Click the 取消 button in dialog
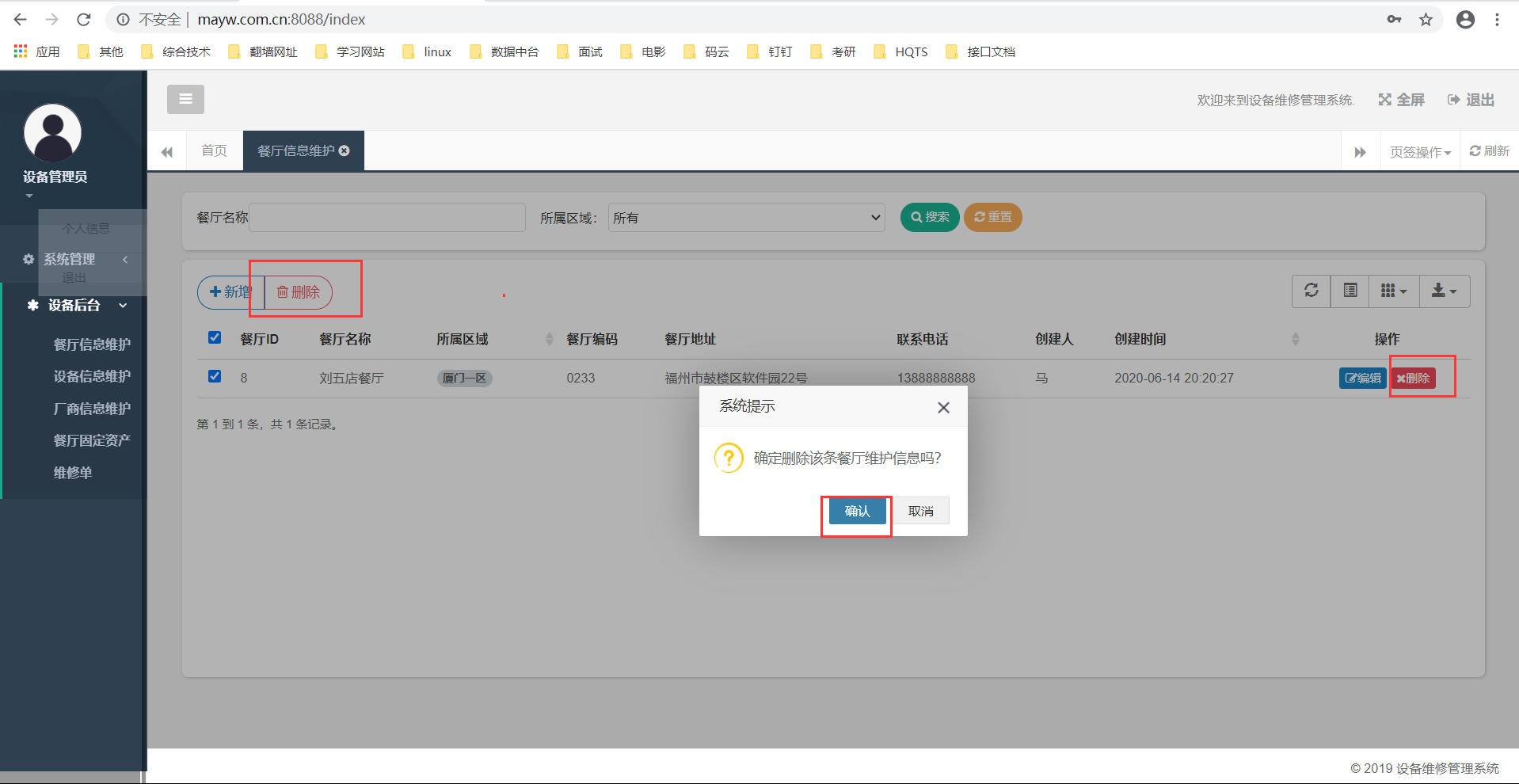This screenshot has width=1519, height=784. [x=920, y=511]
